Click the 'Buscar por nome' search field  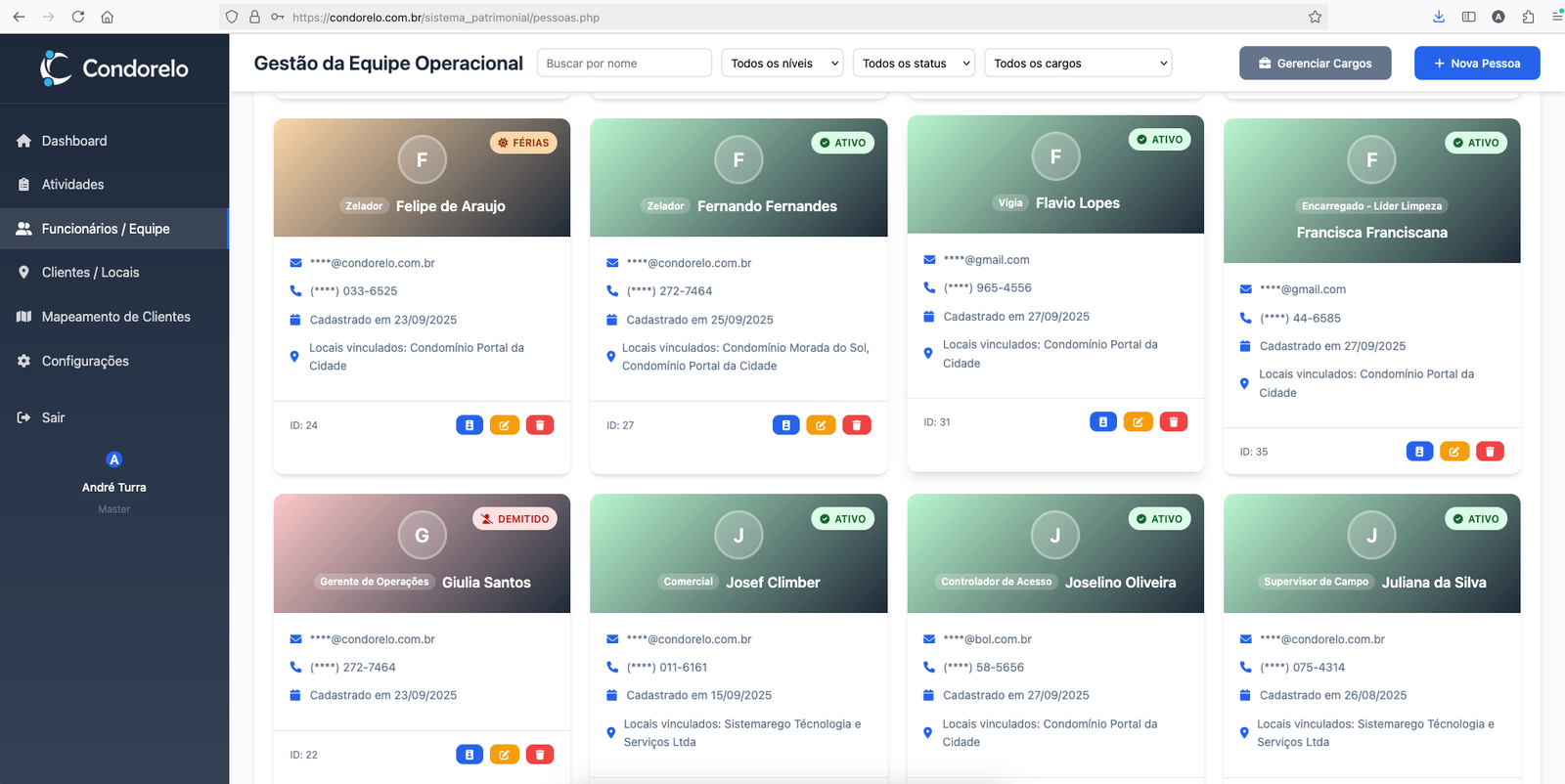[x=624, y=64]
